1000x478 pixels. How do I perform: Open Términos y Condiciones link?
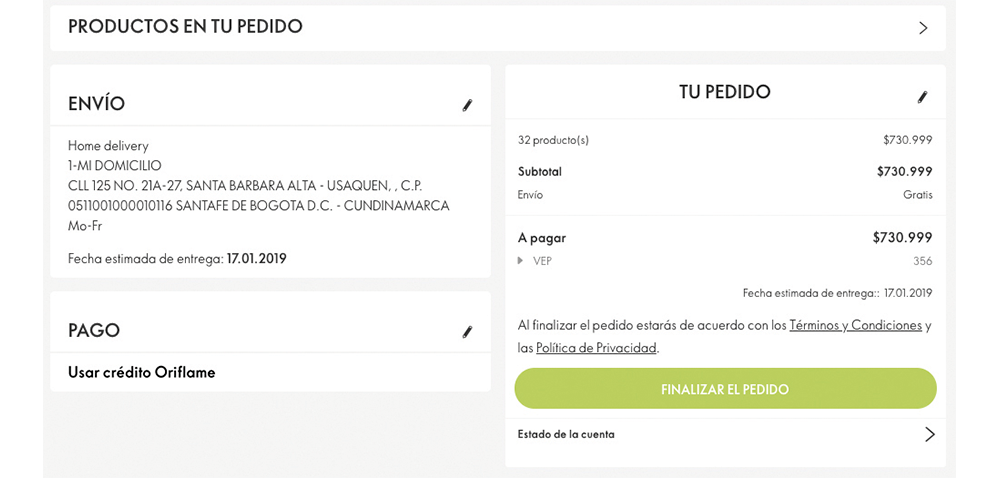855,326
